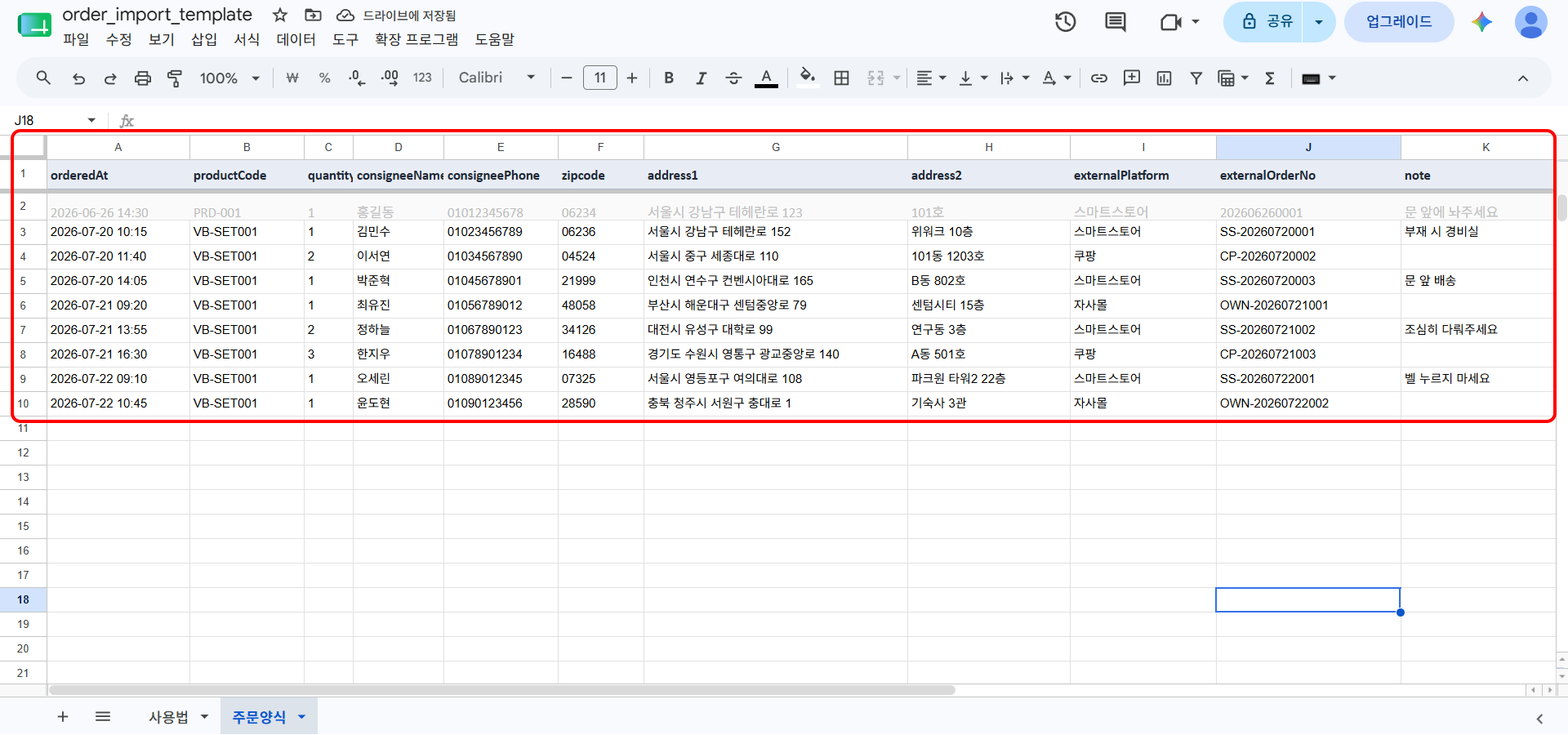Open the functions sigma menu

[1270, 78]
